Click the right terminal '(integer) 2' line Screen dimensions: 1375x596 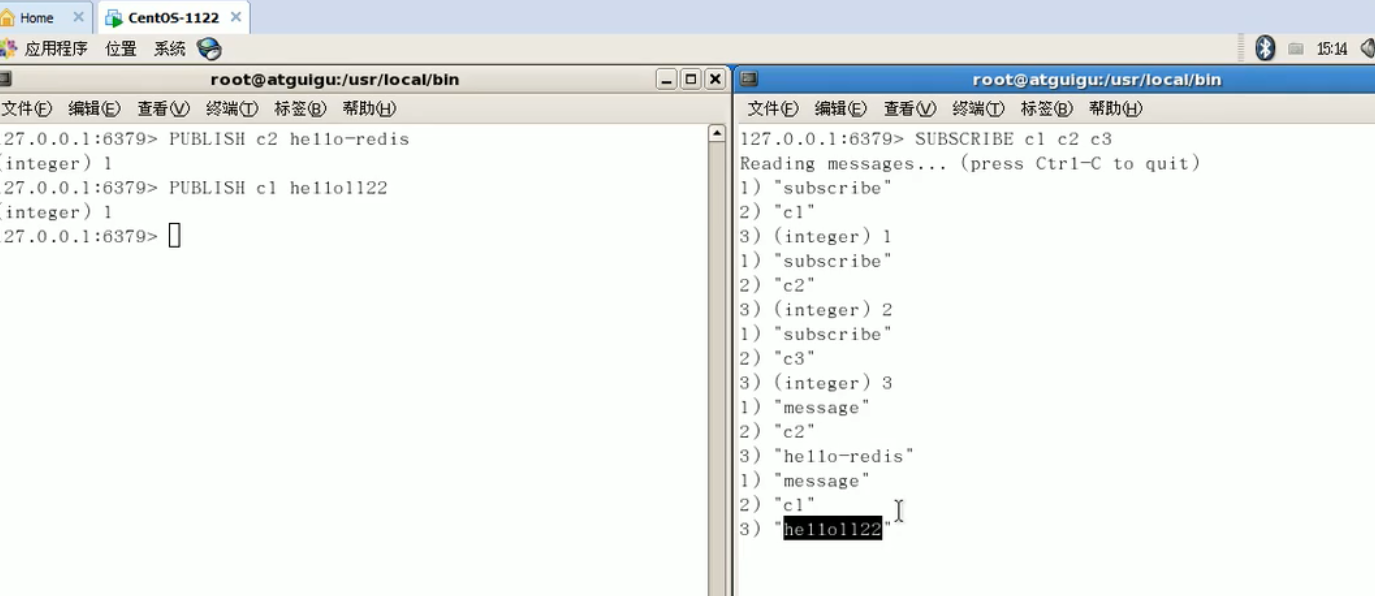[816, 310]
